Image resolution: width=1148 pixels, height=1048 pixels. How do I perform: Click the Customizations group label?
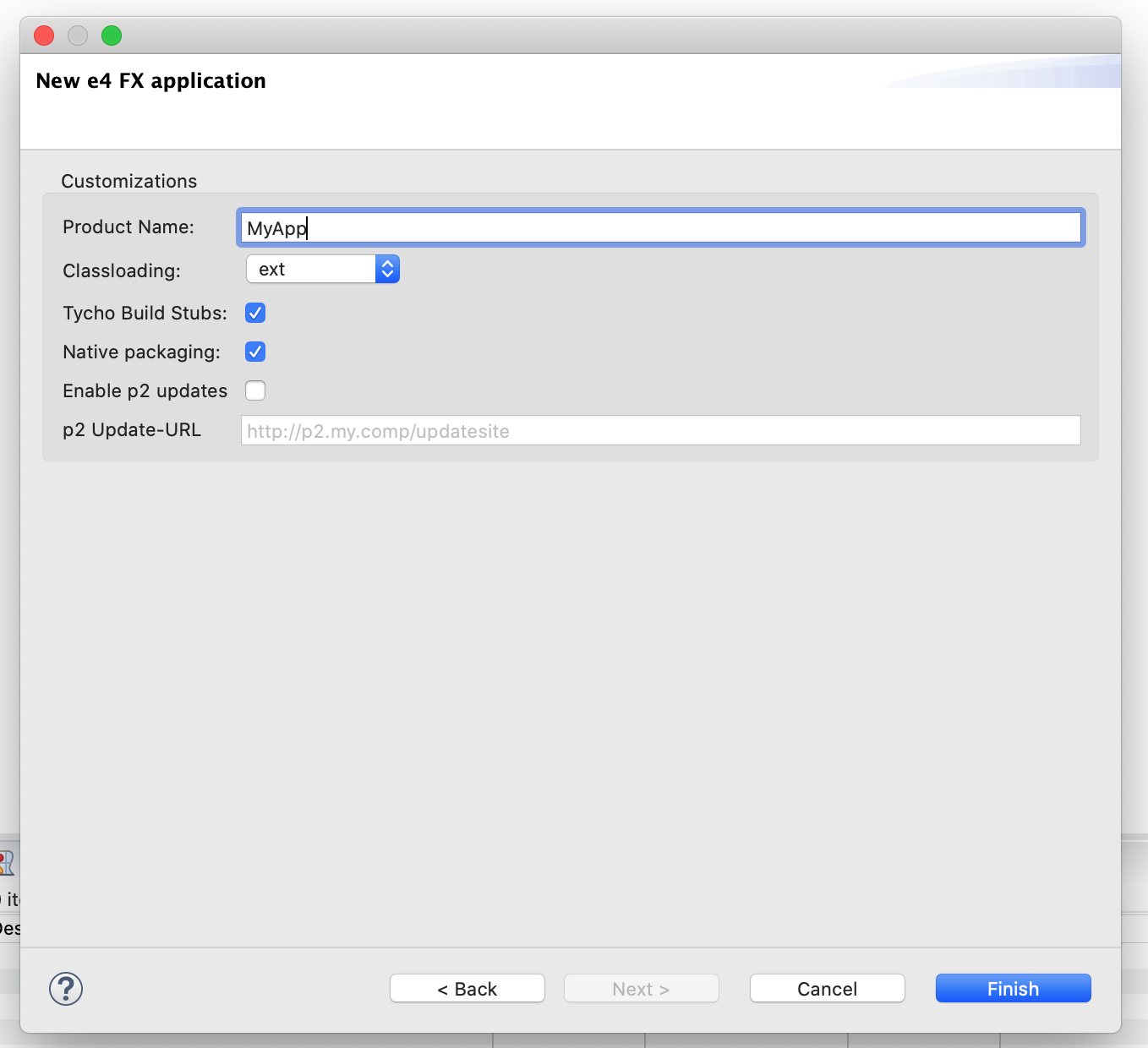click(128, 181)
